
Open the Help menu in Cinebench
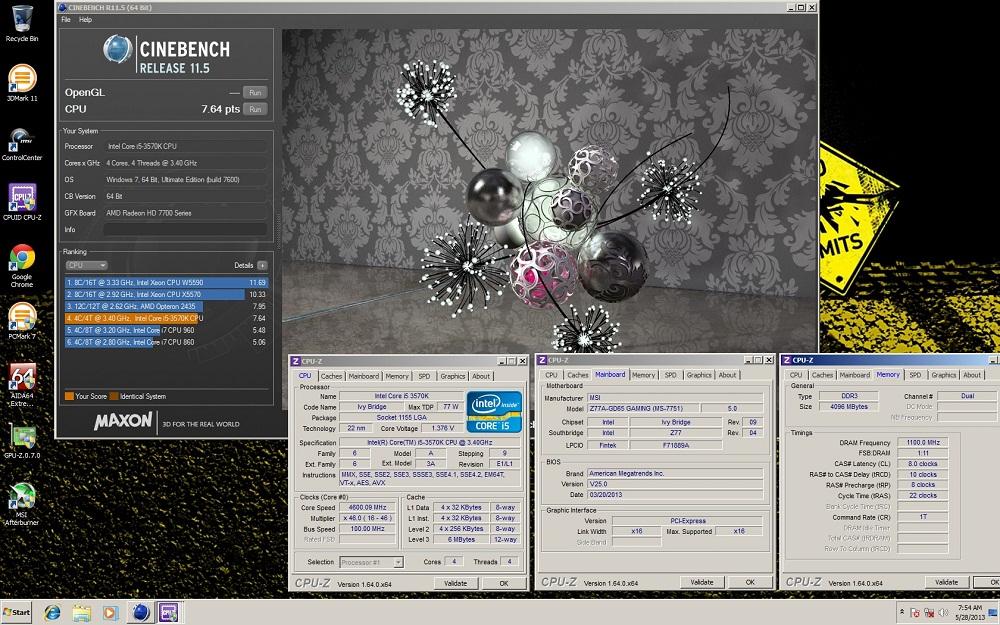[x=85, y=20]
